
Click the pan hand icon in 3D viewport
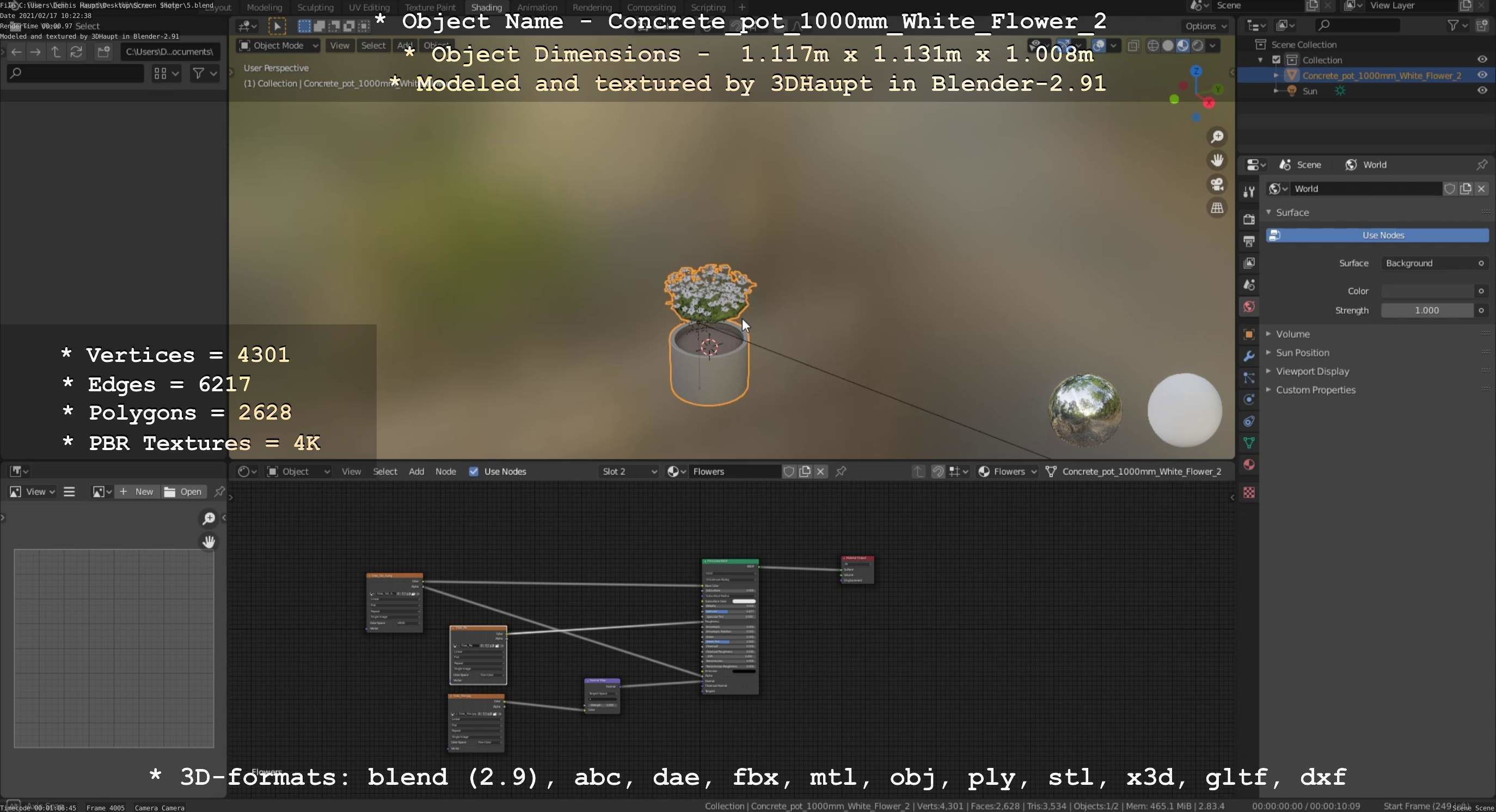tap(1217, 160)
